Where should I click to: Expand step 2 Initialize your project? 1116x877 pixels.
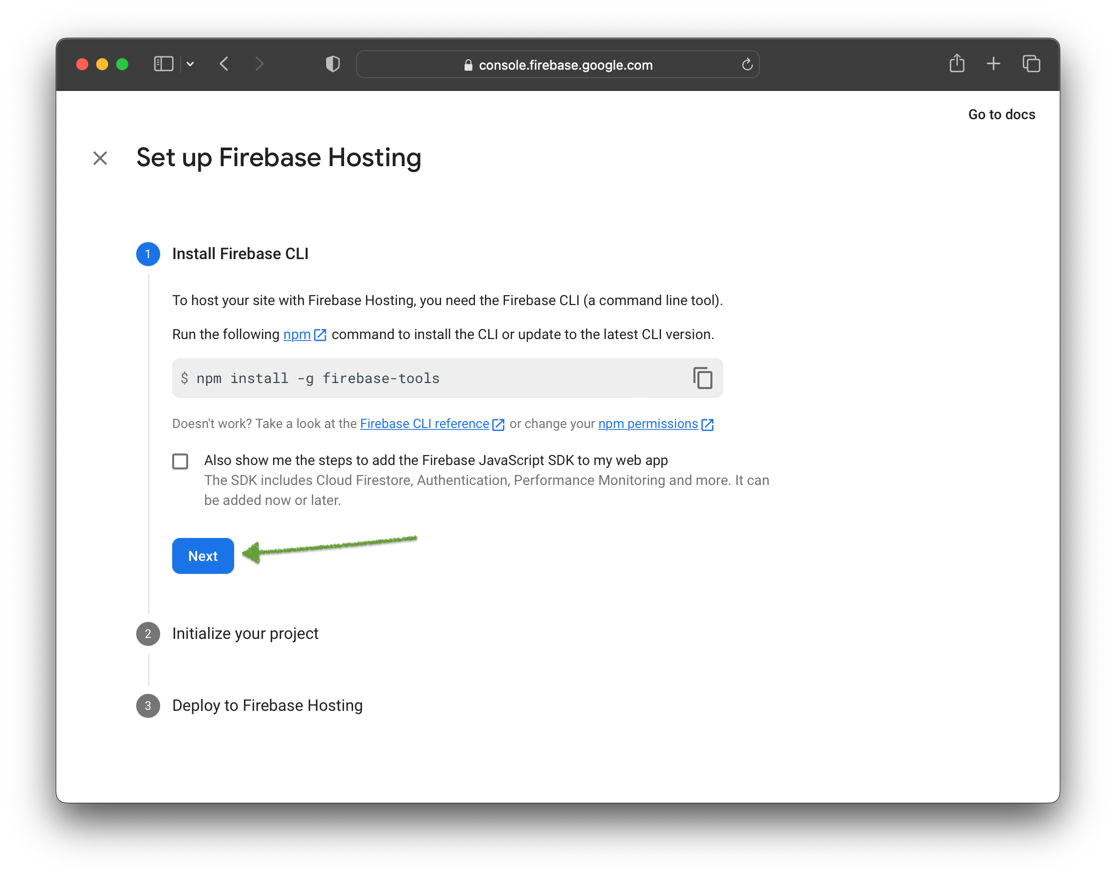coord(246,634)
